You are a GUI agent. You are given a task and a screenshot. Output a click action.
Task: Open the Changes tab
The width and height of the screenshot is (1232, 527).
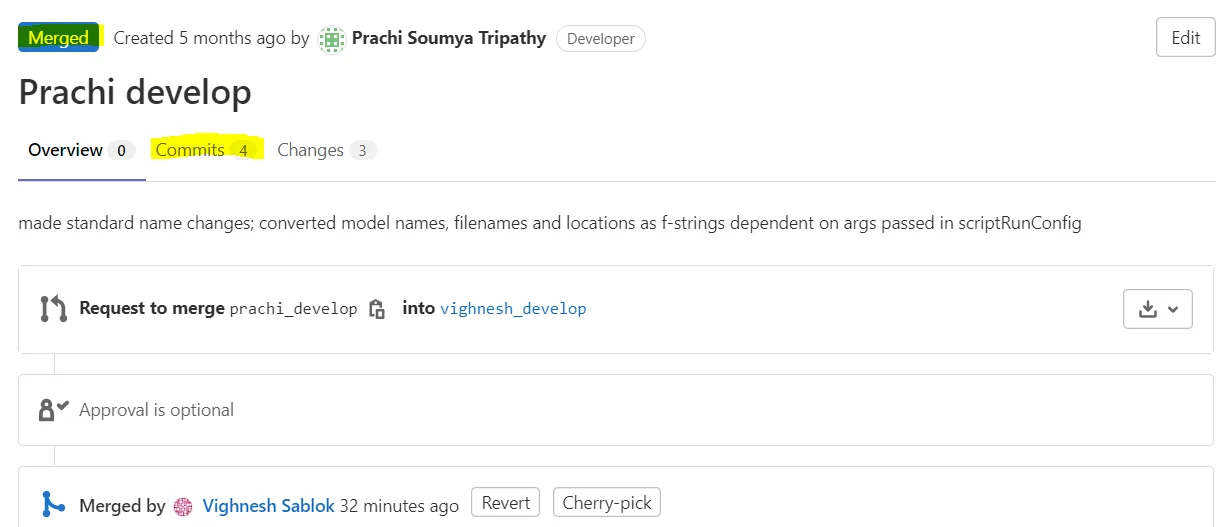[x=310, y=150]
